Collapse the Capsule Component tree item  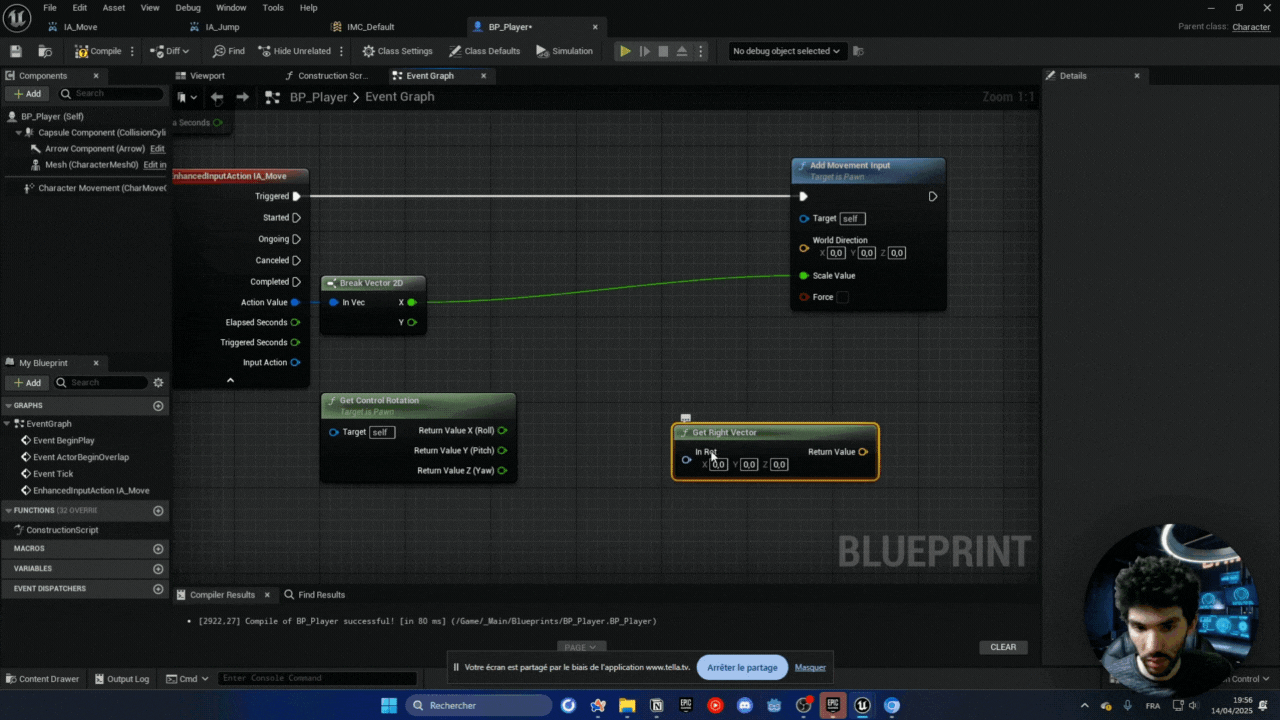click(19, 133)
